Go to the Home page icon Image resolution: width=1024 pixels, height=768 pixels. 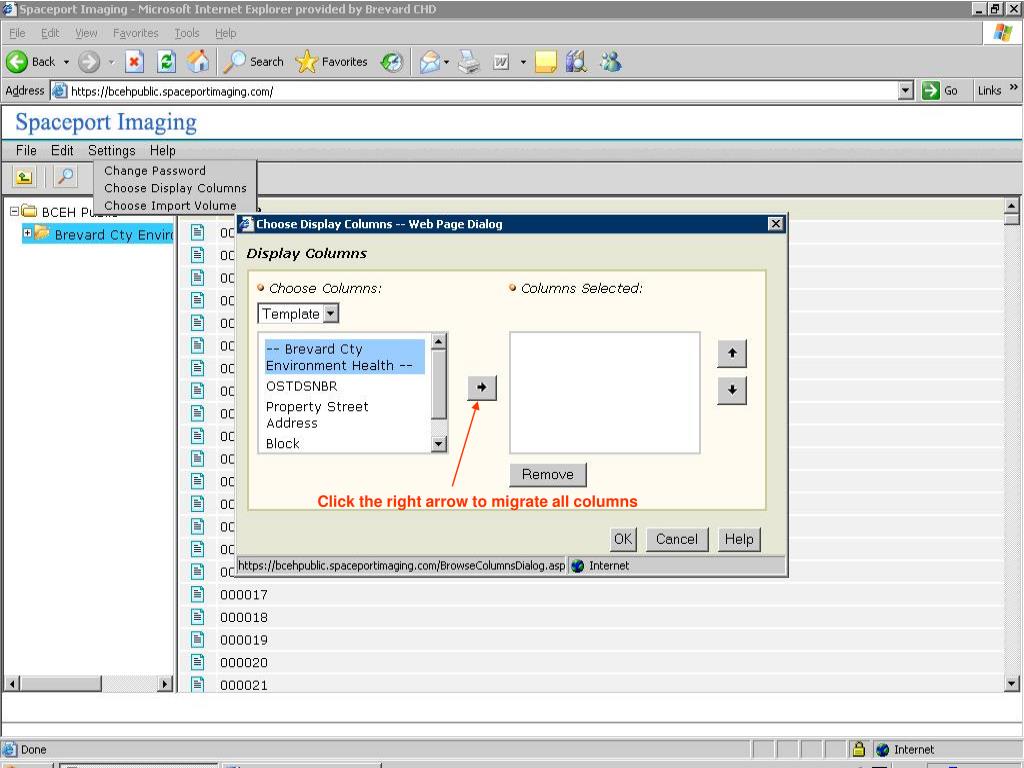click(198, 62)
